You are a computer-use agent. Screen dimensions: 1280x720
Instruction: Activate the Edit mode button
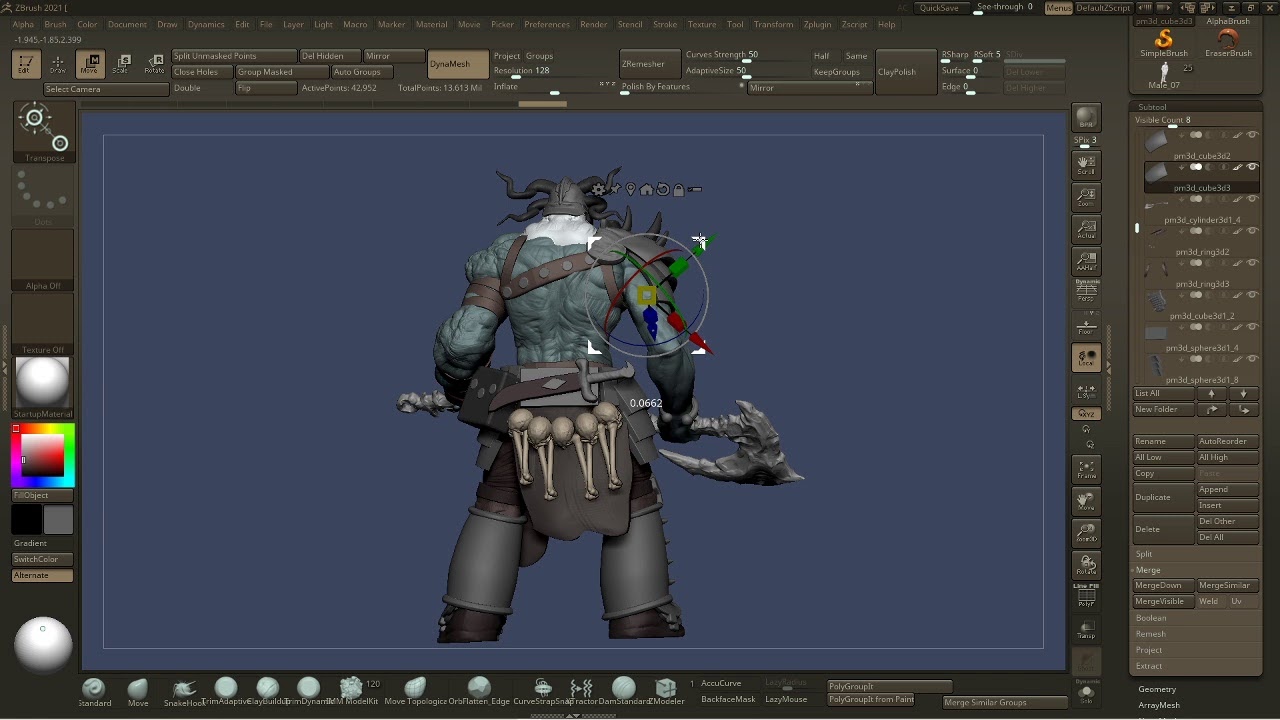coord(25,64)
